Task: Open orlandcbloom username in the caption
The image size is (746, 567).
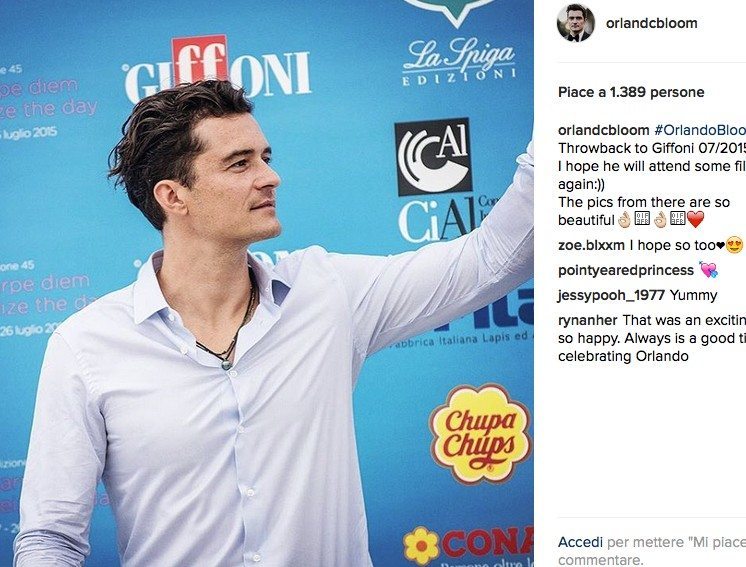Action: click(x=603, y=130)
